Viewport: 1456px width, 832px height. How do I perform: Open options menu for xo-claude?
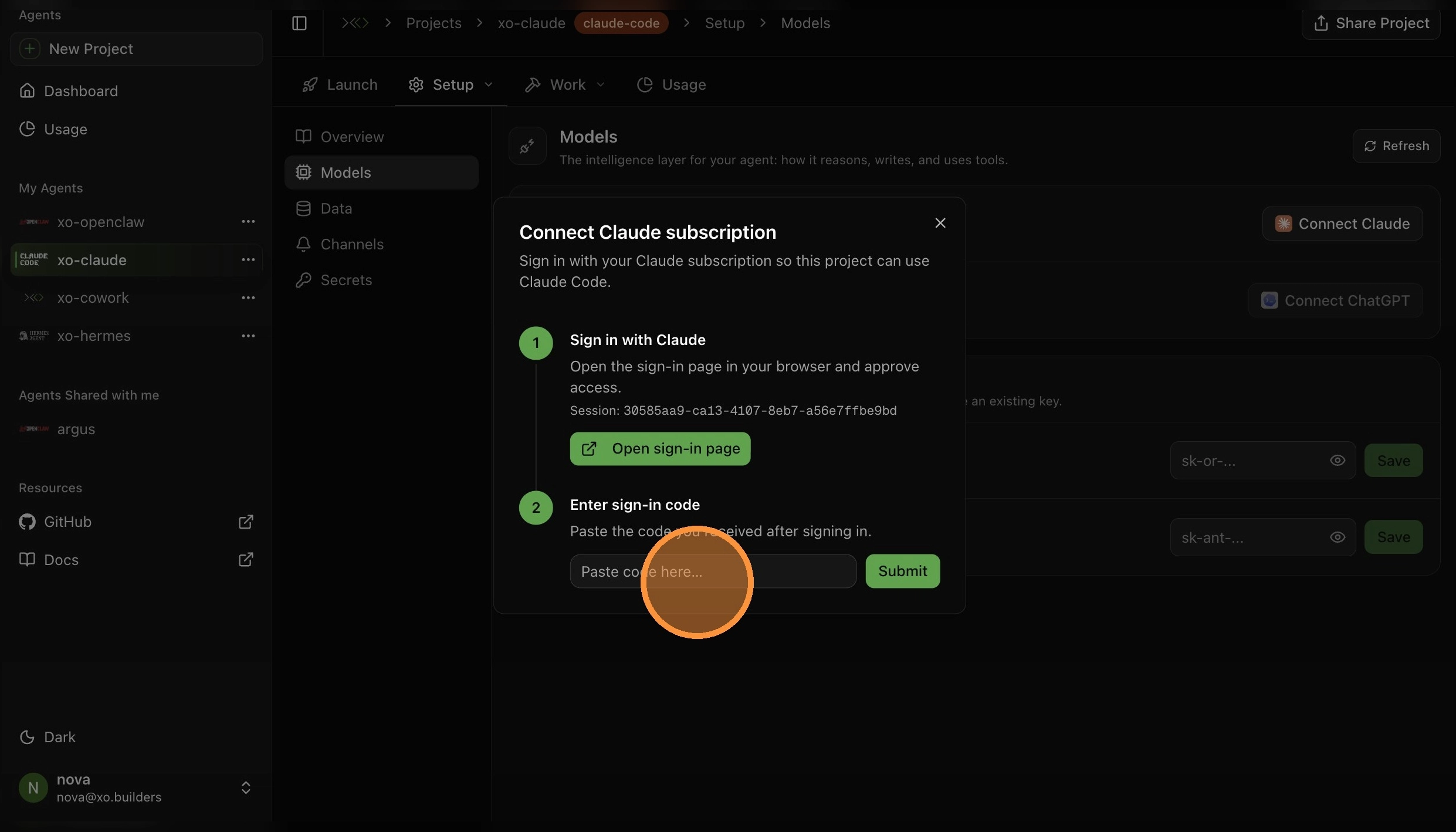coord(248,260)
